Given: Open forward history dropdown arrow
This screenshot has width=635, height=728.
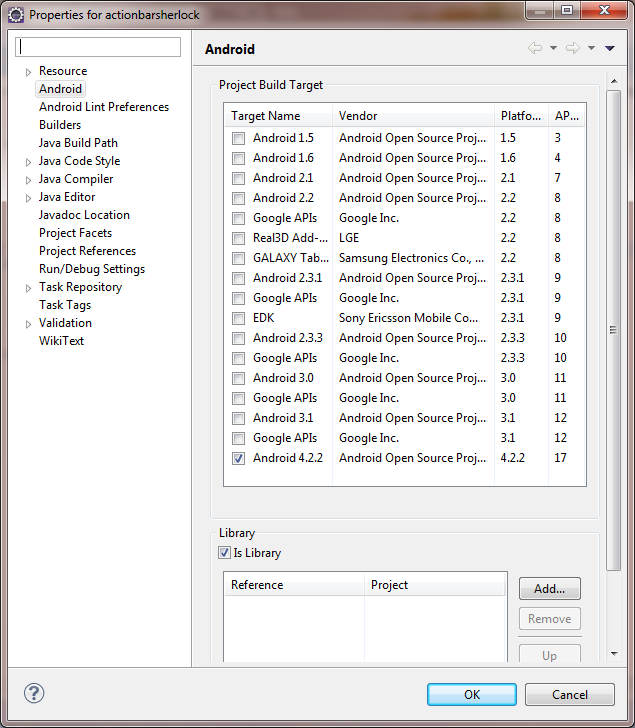Looking at the screenshot, I should coord(591,48).
